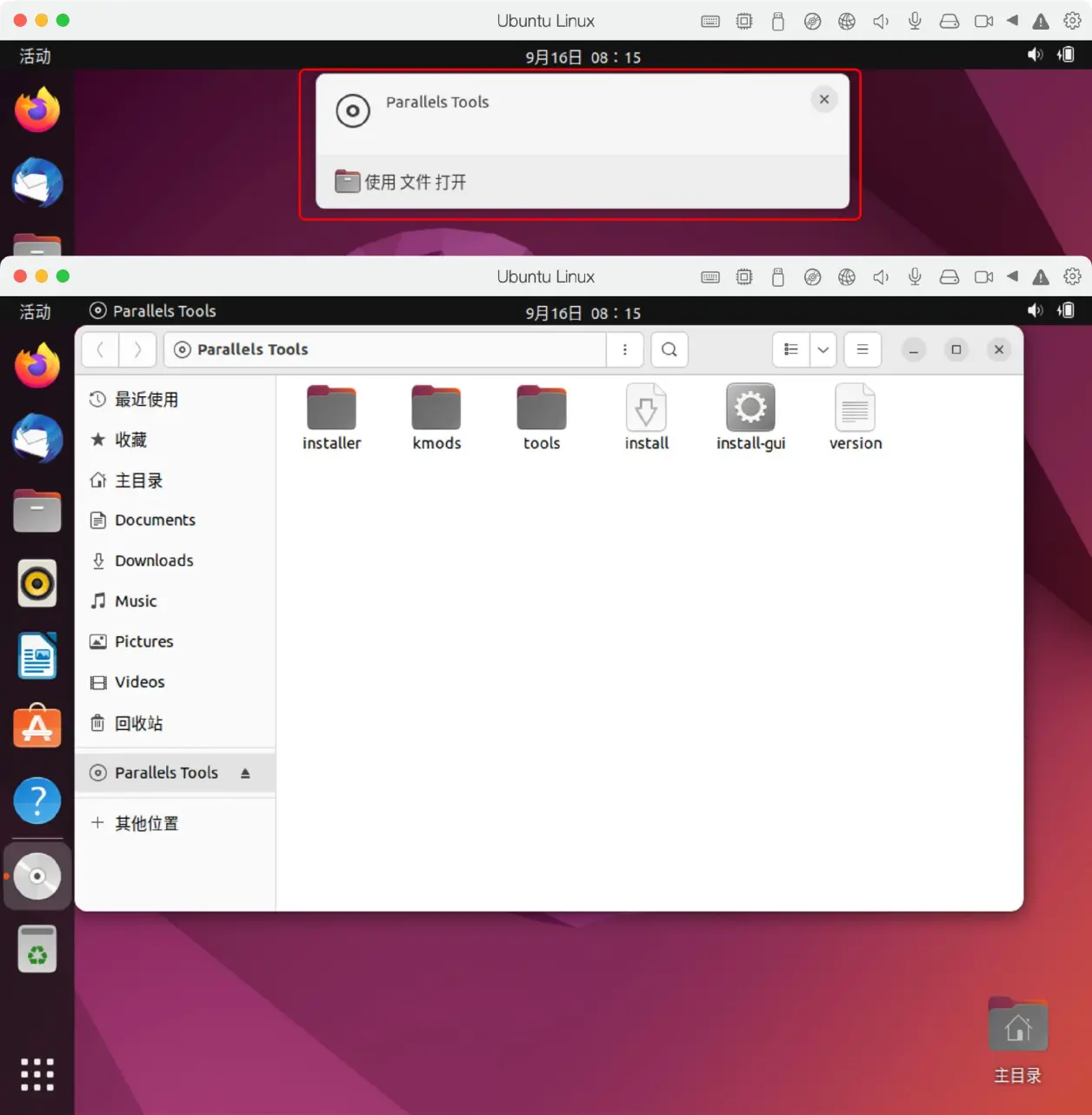Open Trash from the dock

point(37,949)
